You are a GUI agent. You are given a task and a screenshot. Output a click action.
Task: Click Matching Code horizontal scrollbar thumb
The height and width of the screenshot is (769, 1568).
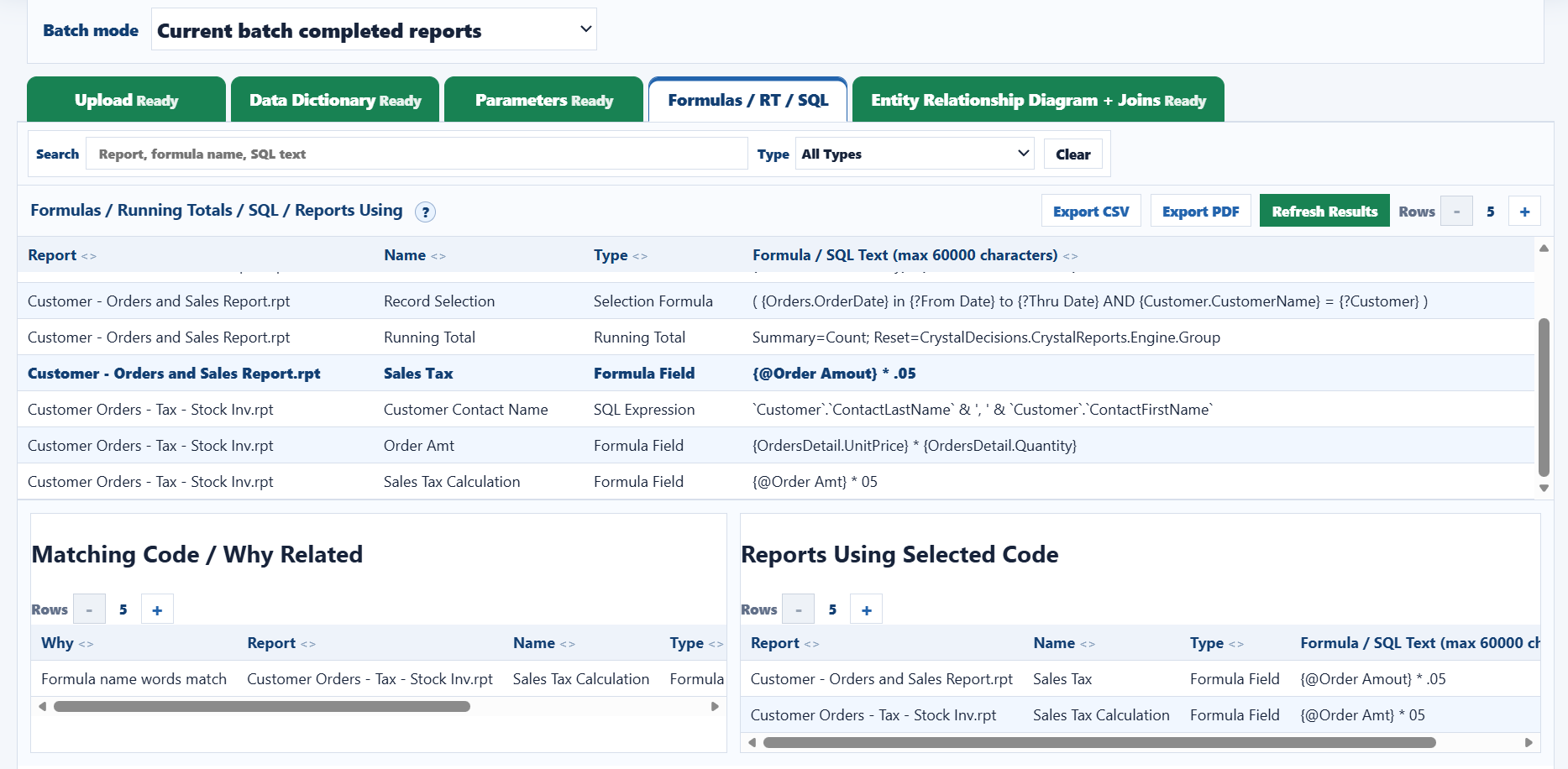(x=262, y=707)
